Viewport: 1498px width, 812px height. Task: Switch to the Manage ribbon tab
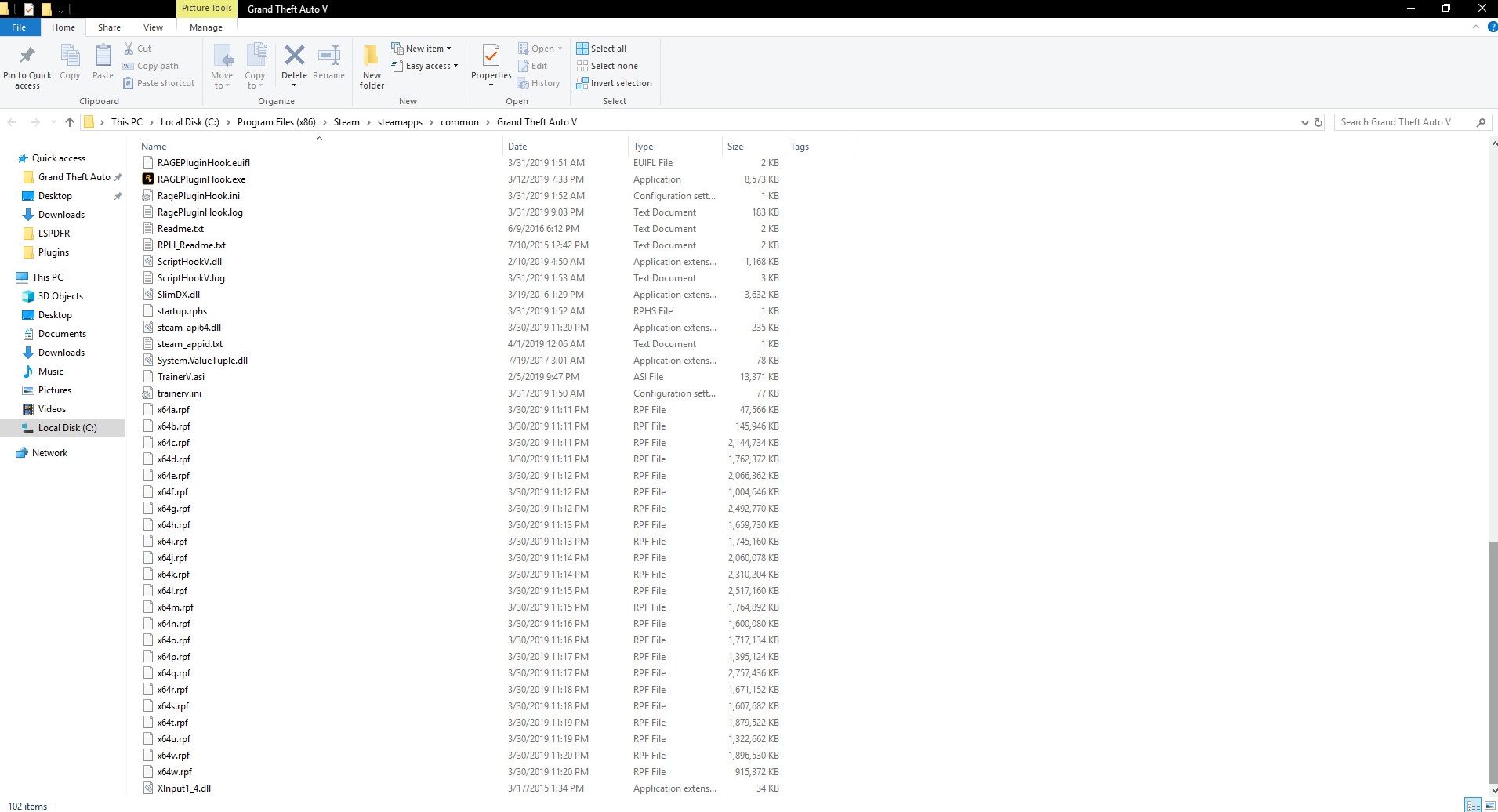point(206,27)
